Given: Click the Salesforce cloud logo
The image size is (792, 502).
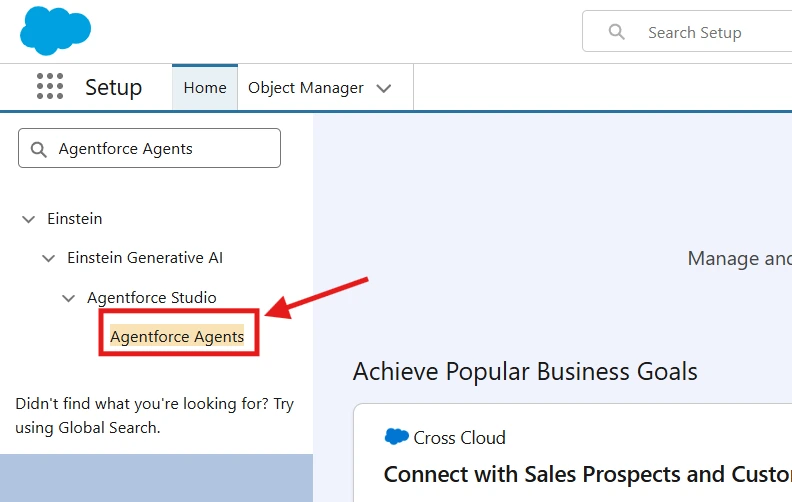Looking at the screenshot, I should coord(55,30).
